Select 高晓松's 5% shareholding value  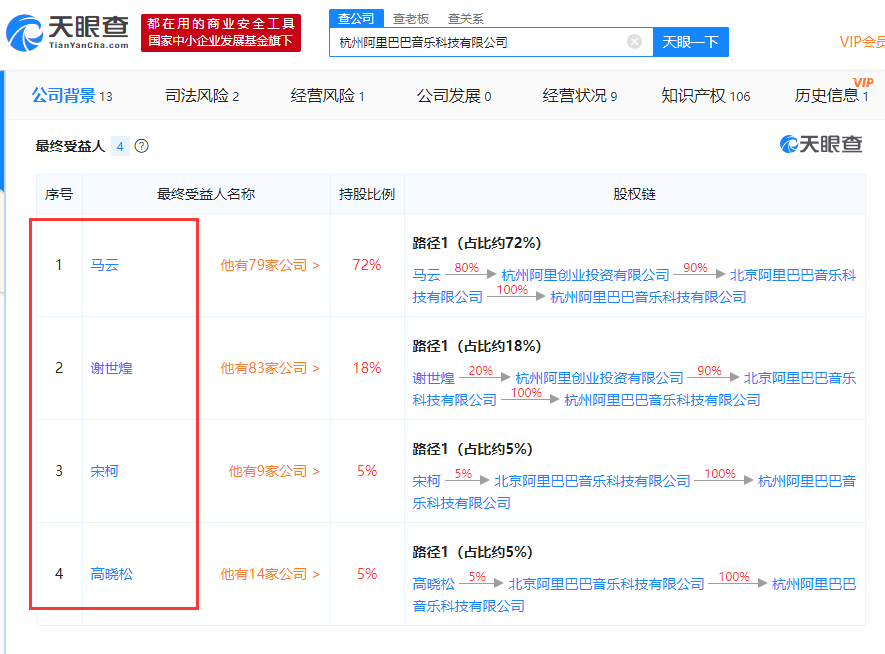[367, 574]
